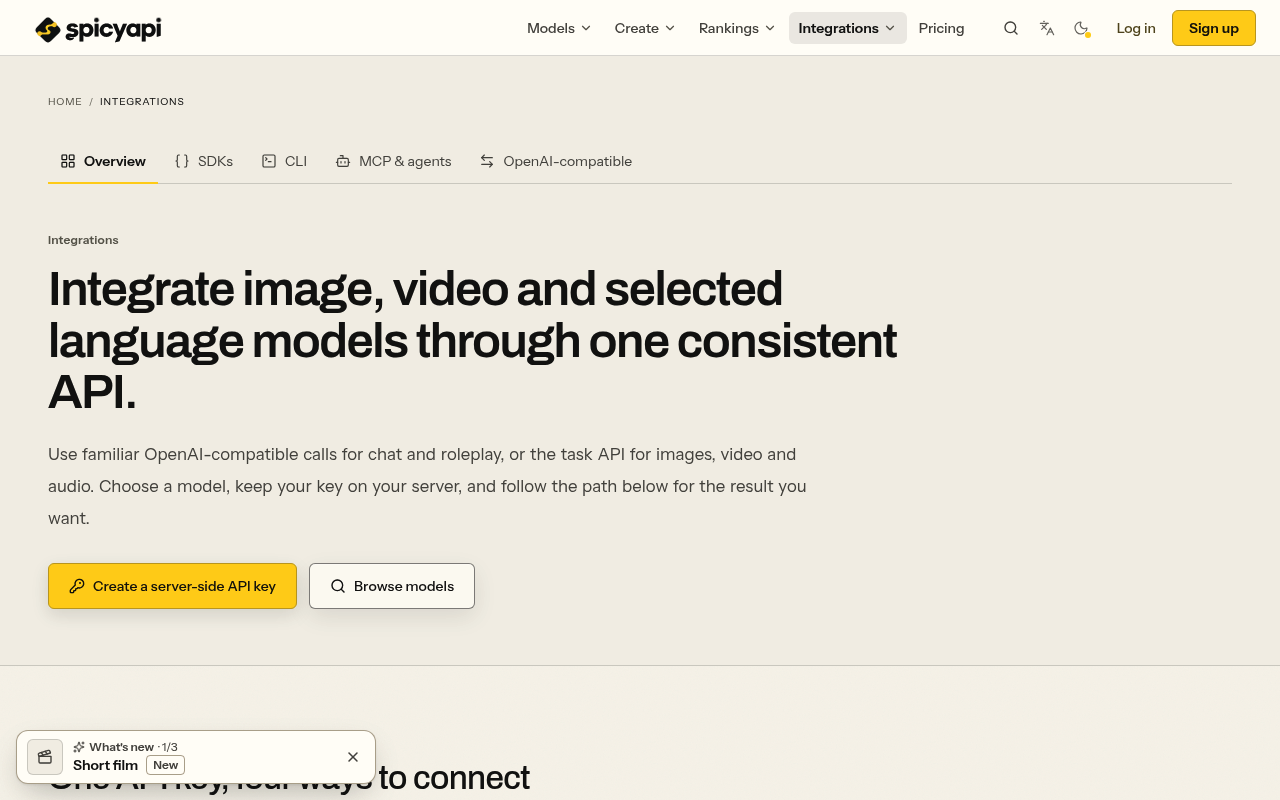Image resolution: width=1280 pixels, height=800 pixels.
Task: Click the Sign up button
Action: [x=1214, y=28]
